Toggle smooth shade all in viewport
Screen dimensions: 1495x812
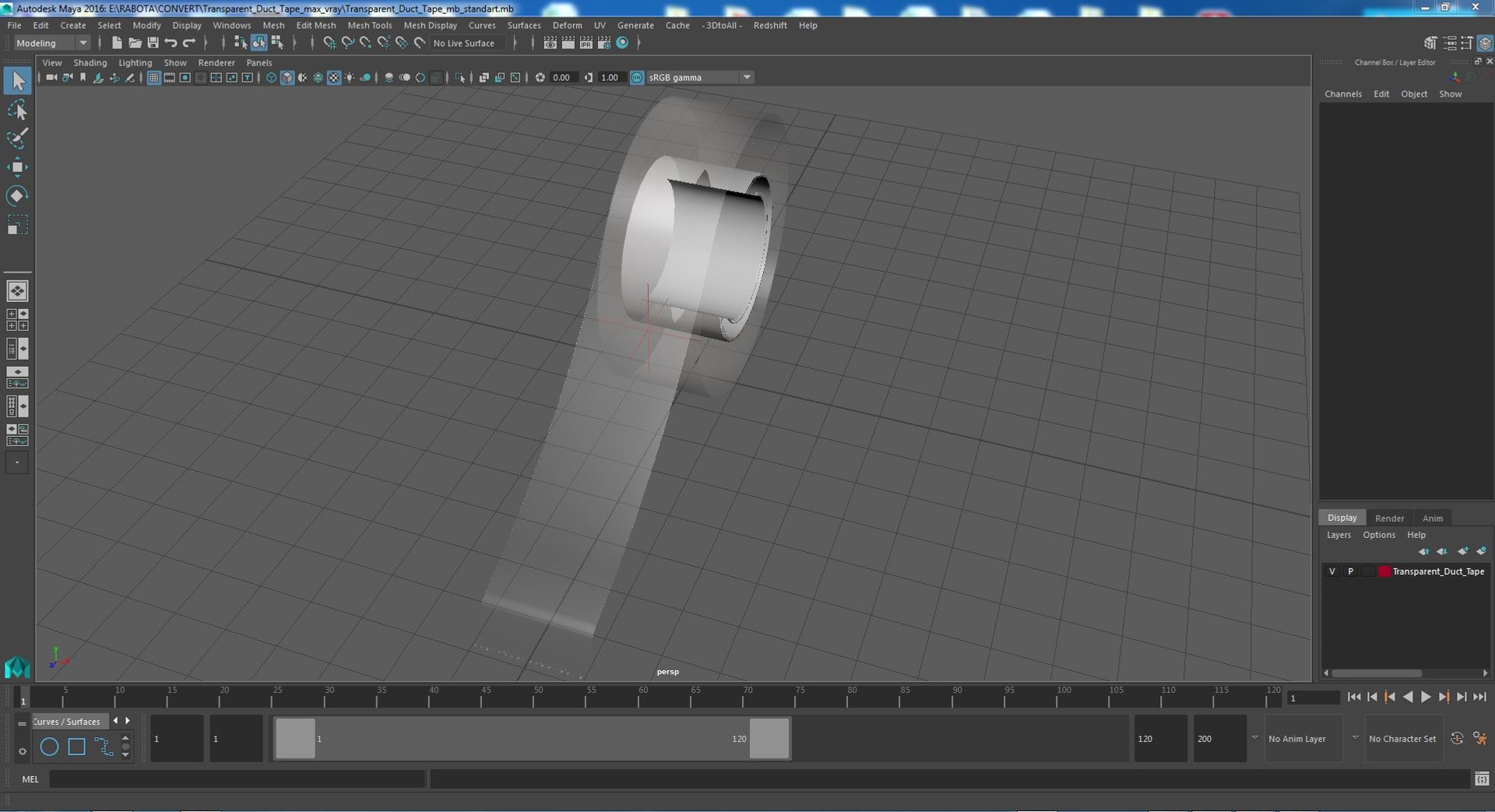pyautogui.click(x=287, y=77)
